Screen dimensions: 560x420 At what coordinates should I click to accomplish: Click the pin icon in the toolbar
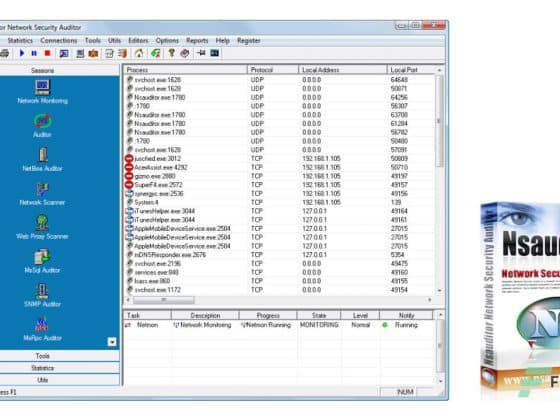(201, 53)
